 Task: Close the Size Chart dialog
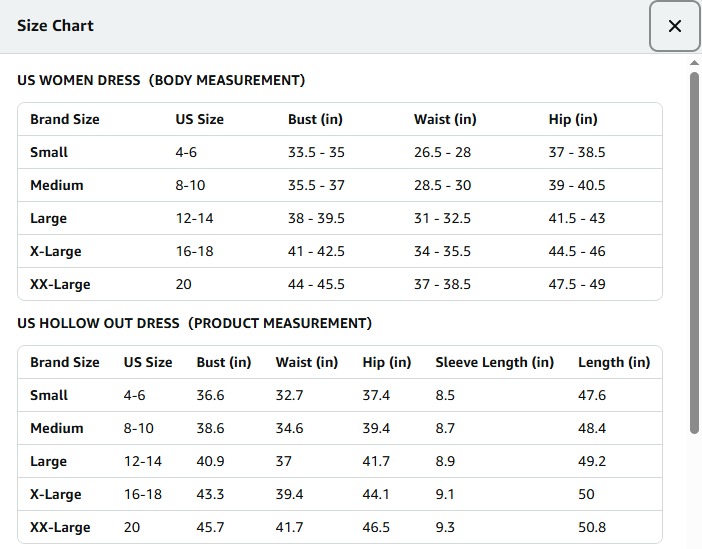675,26
